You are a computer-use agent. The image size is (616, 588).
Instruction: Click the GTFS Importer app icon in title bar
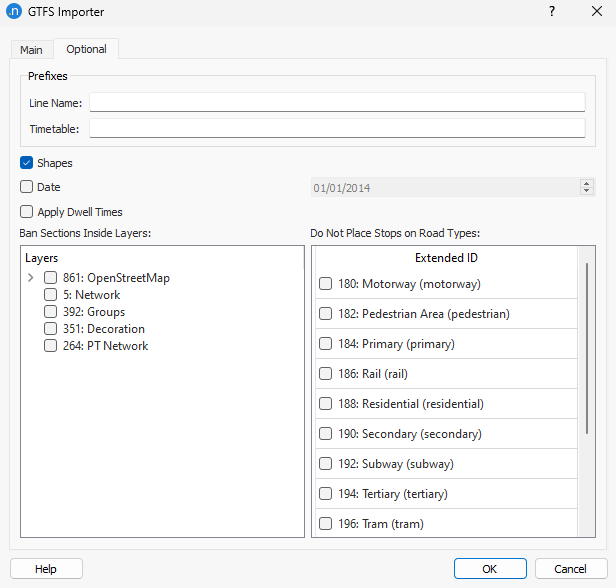click(14, 12)
